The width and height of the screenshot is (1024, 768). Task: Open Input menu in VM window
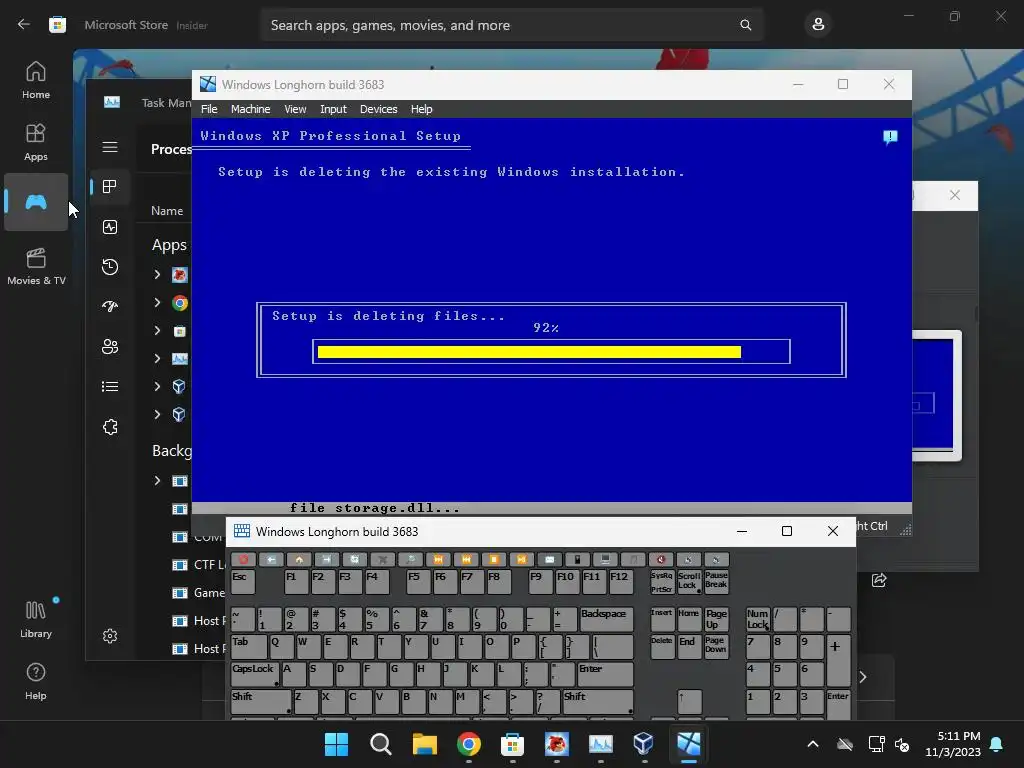pos(333,109)
